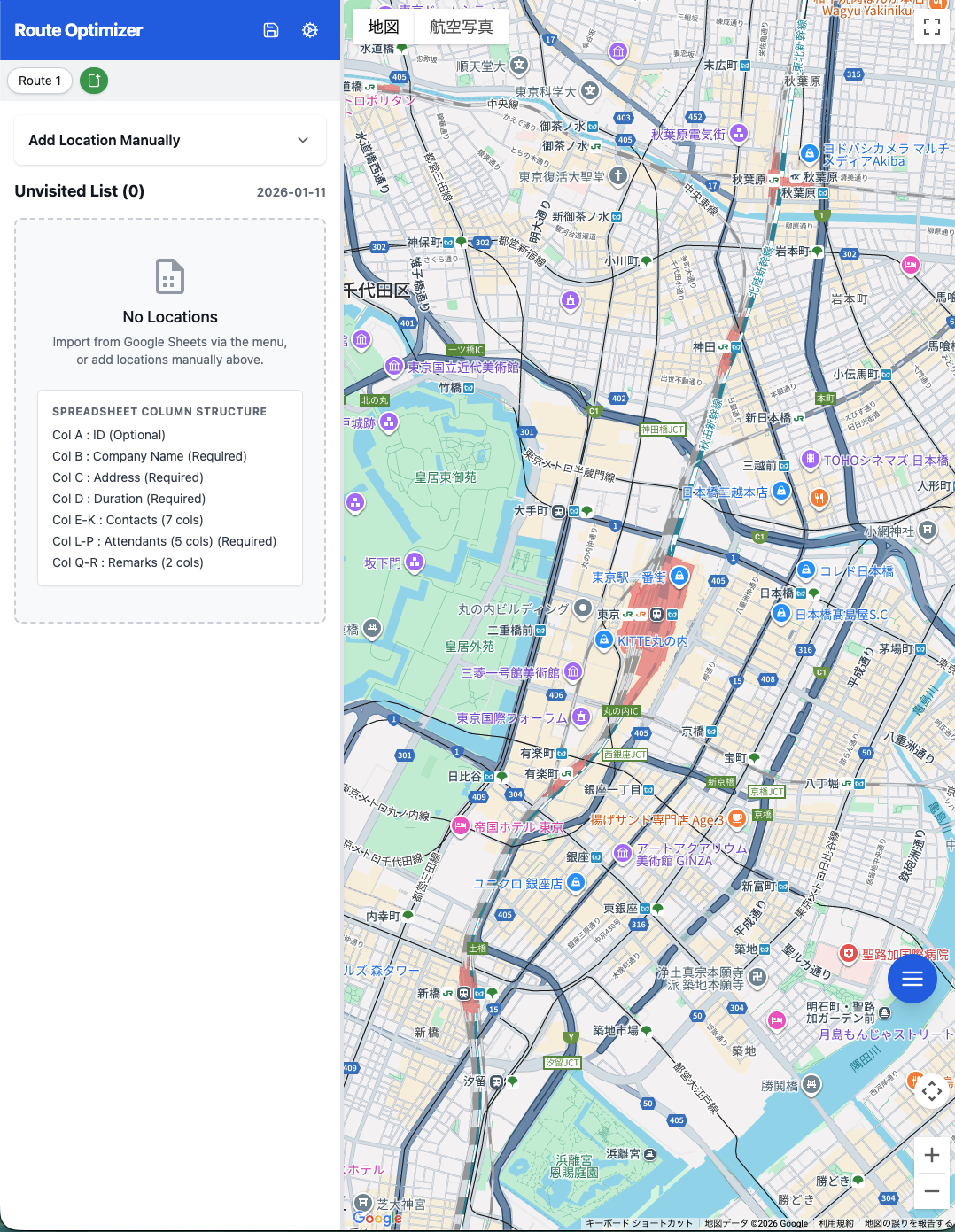The image size is (955, 1232).
Task: Click the 東京国立近代美術館 museum marker
Action: coord(394,365)
